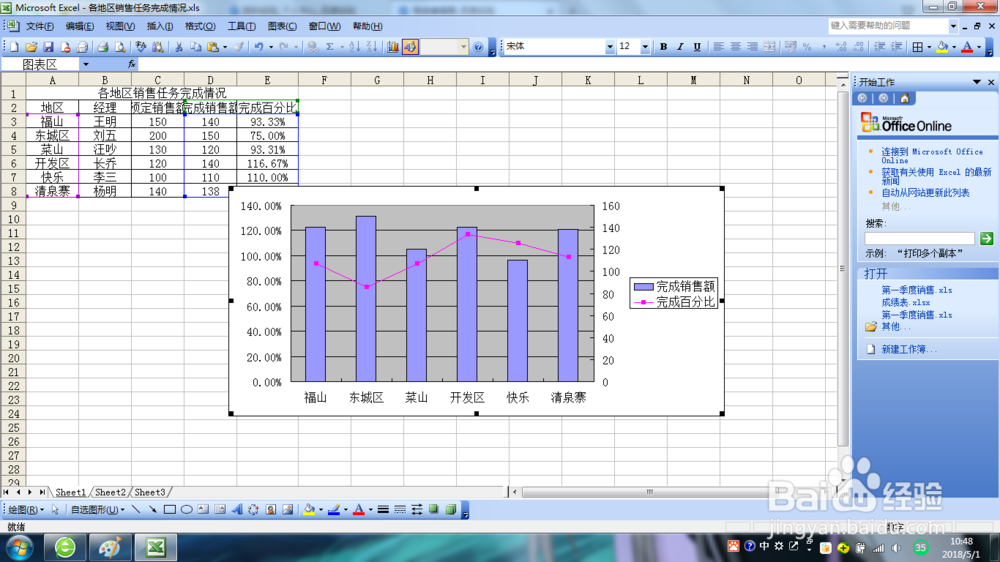Viewport: 1000px width, 562px height.
Task: Open the 视图(V) menu
Action: (120, 26)
